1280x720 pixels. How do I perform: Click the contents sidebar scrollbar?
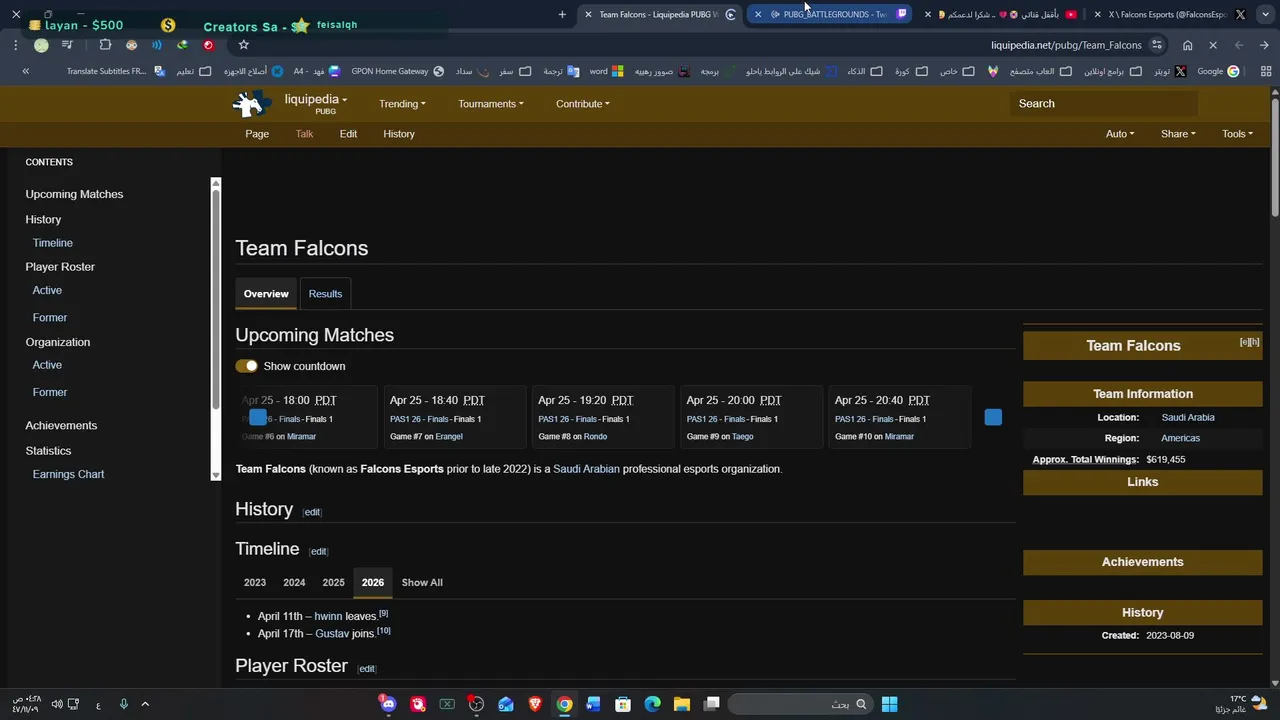tap(215, 300)
